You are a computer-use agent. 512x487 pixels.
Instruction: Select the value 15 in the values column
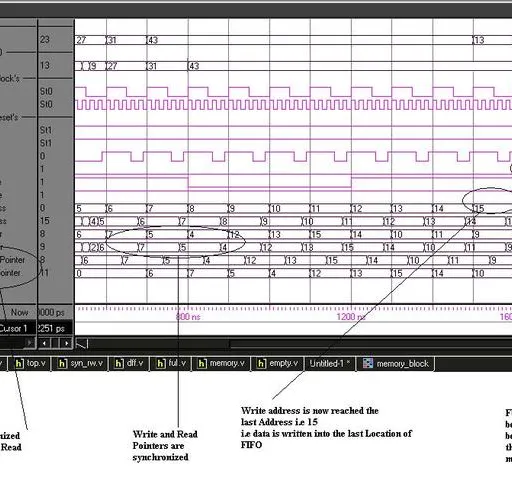pos(45,221)
